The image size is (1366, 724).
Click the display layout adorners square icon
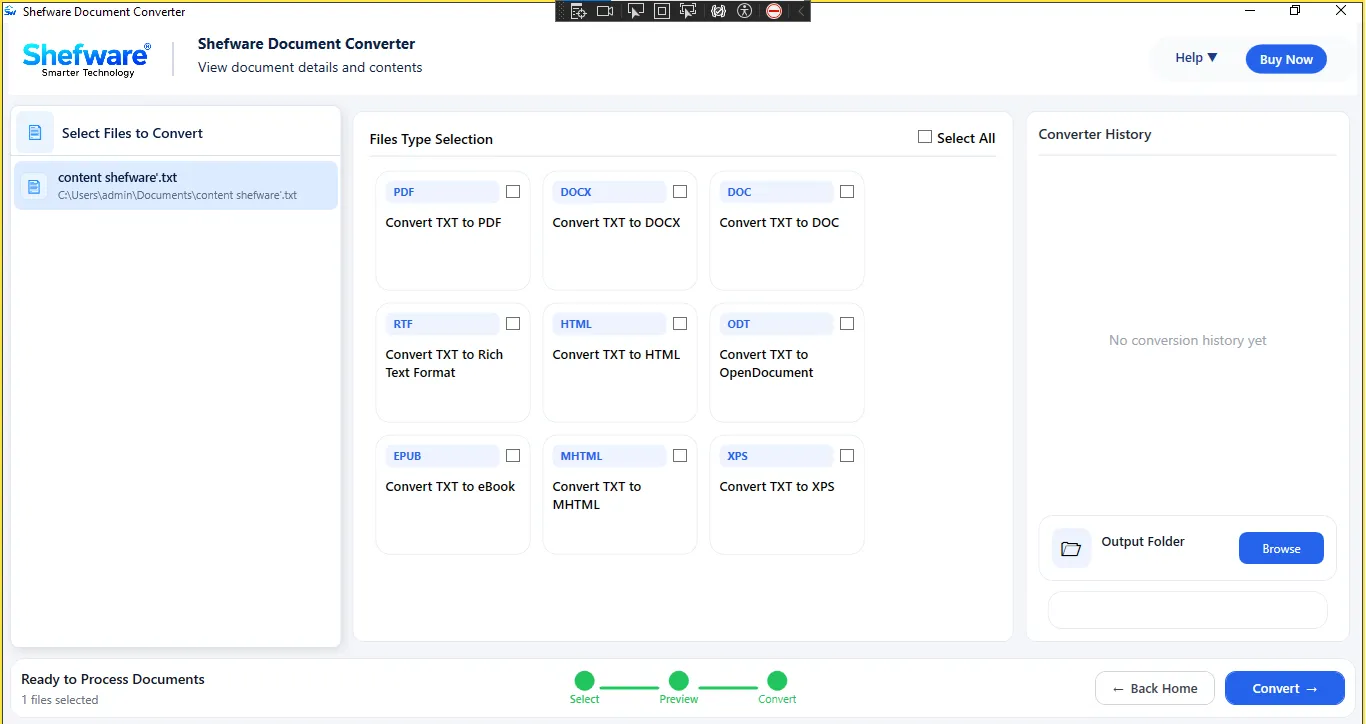pos(661,11)
